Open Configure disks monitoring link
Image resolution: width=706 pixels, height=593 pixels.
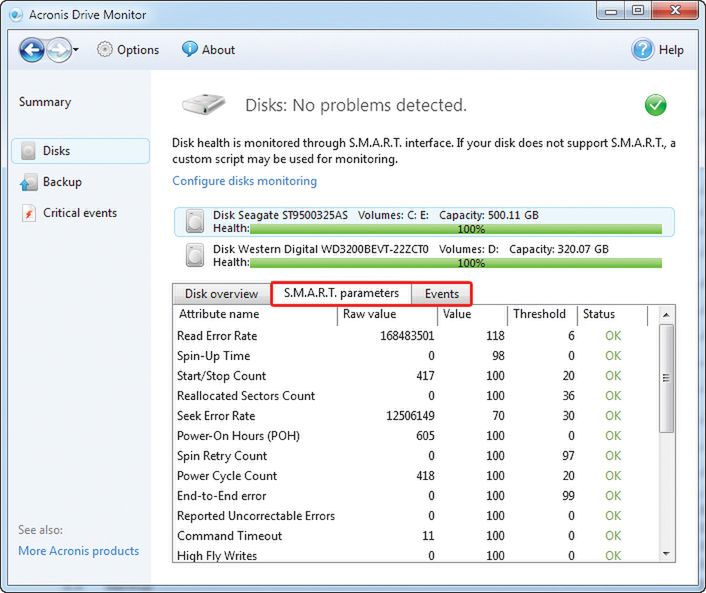click(244, 181)
